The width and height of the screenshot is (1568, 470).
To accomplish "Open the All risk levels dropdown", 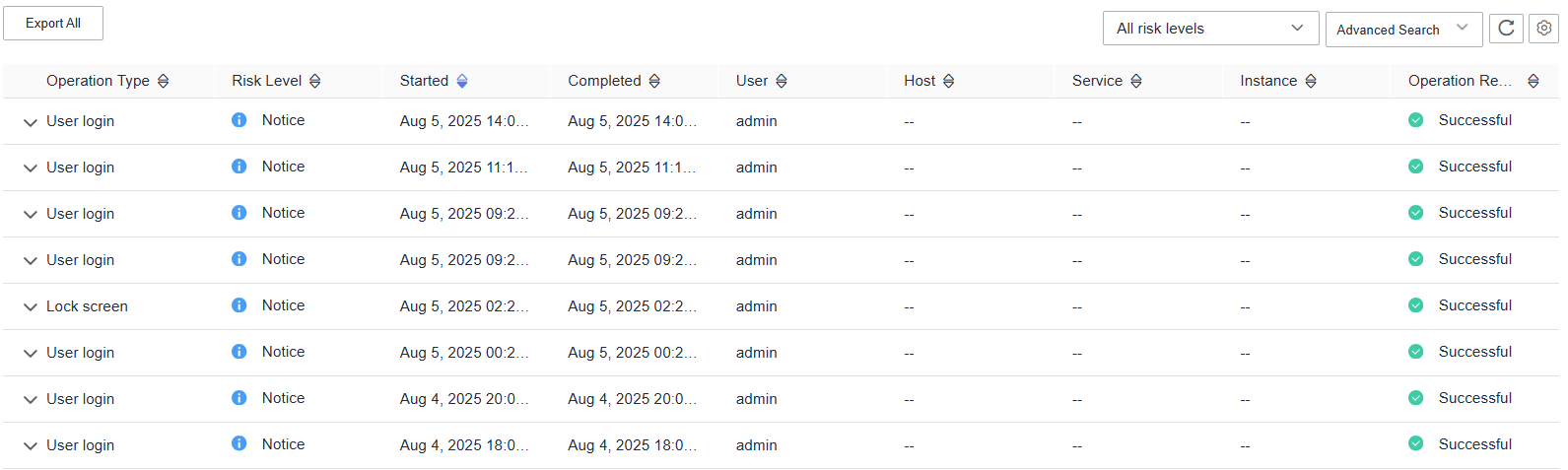I will pyautogui.click(x=1210, y=29).
